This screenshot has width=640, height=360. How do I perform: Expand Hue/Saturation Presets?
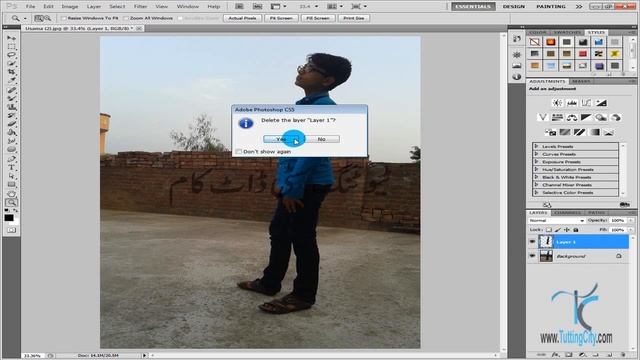point(537,169)
